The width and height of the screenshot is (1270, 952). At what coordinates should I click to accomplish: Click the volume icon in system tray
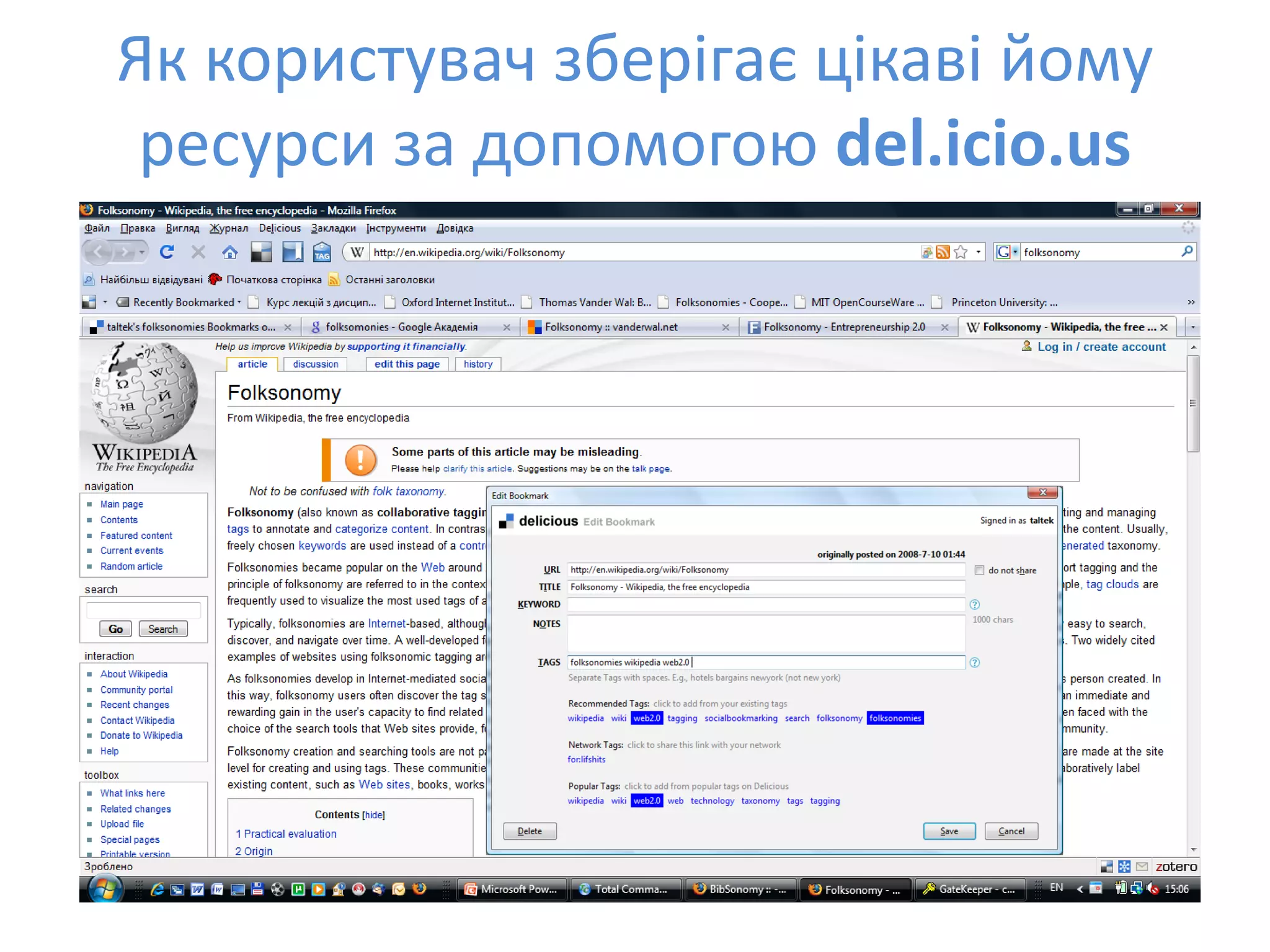[1152, 889]
